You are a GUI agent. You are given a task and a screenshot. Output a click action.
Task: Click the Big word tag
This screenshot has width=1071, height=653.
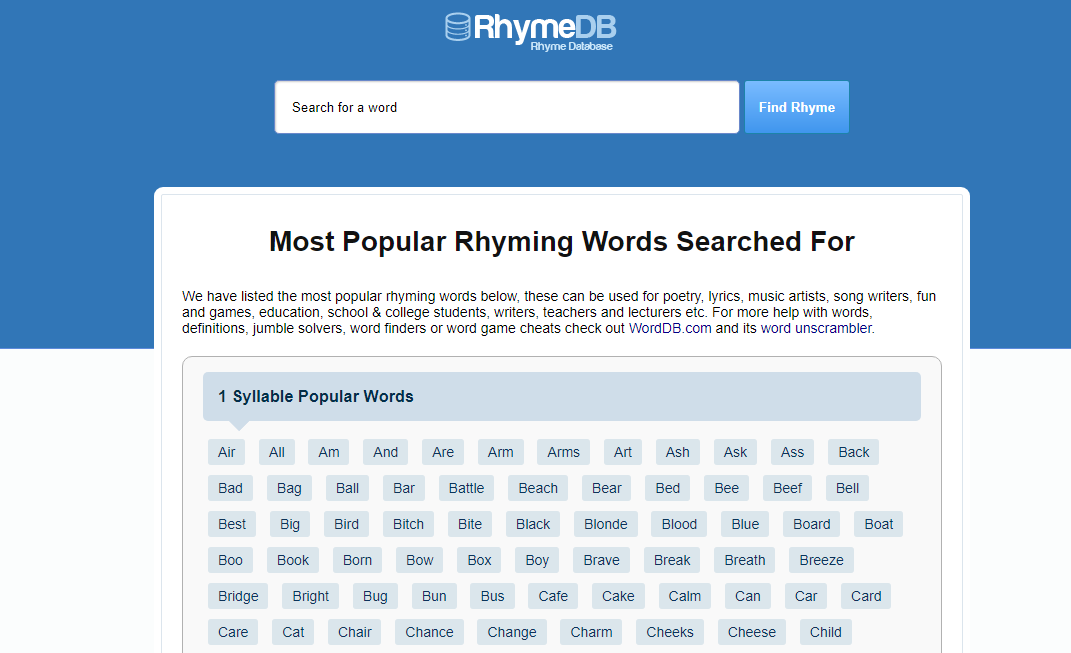pyautogui.click(x=290, y=525)
